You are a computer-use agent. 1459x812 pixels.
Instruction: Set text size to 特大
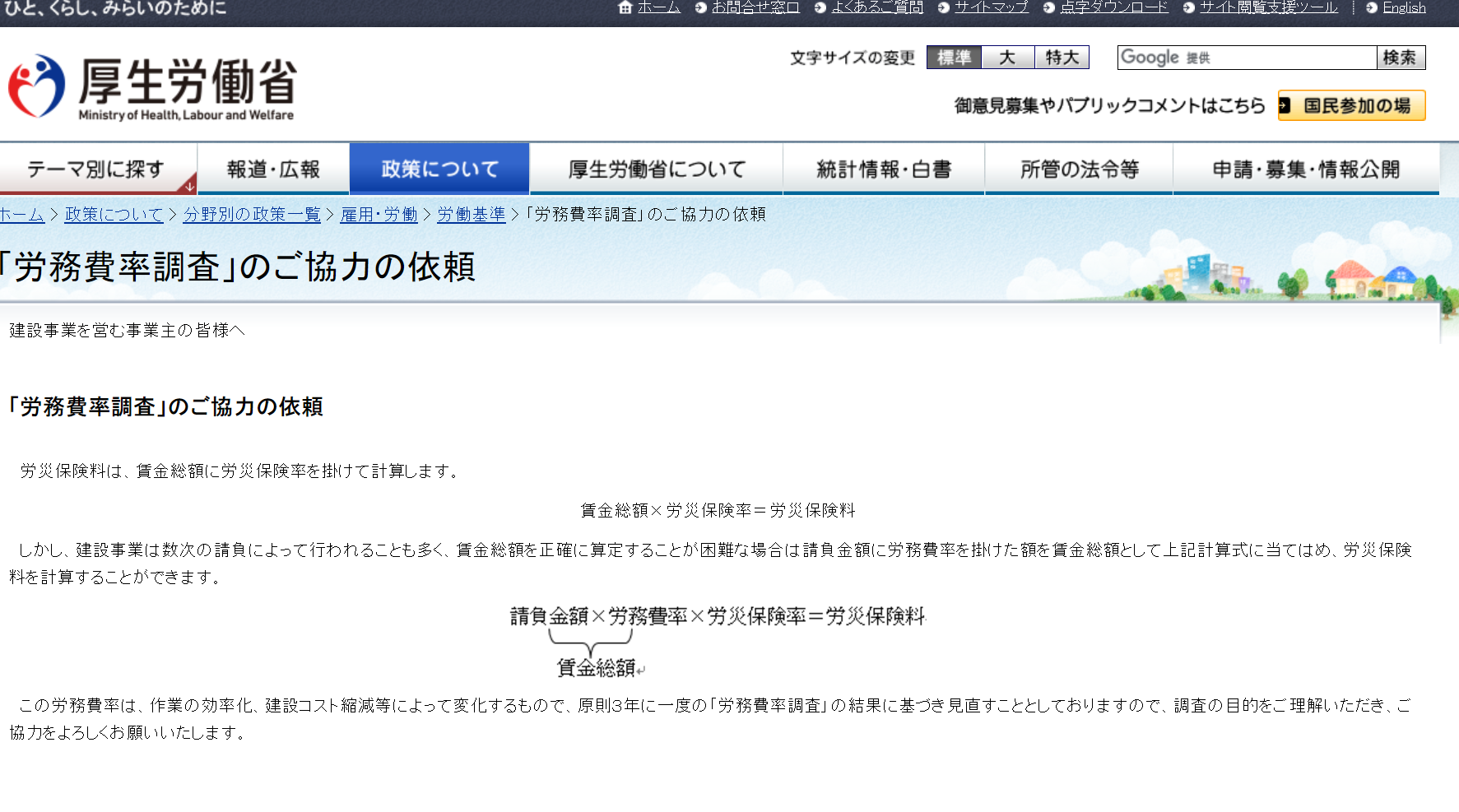(x=1062, y=58)
